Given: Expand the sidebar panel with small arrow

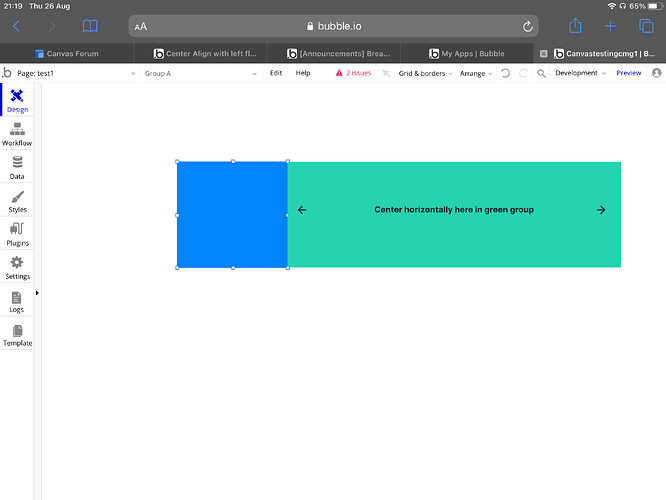Looking at the screenshot, I should (x=37, y=293).
